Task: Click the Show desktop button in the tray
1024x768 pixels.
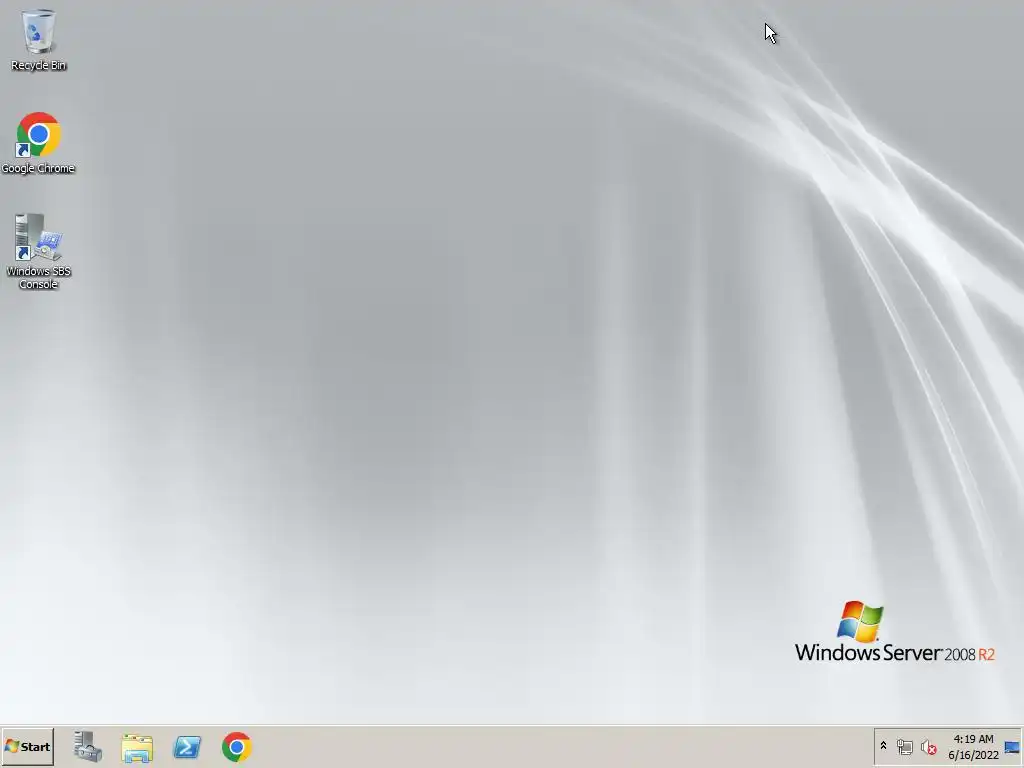Action: [x=1012, y=746]
